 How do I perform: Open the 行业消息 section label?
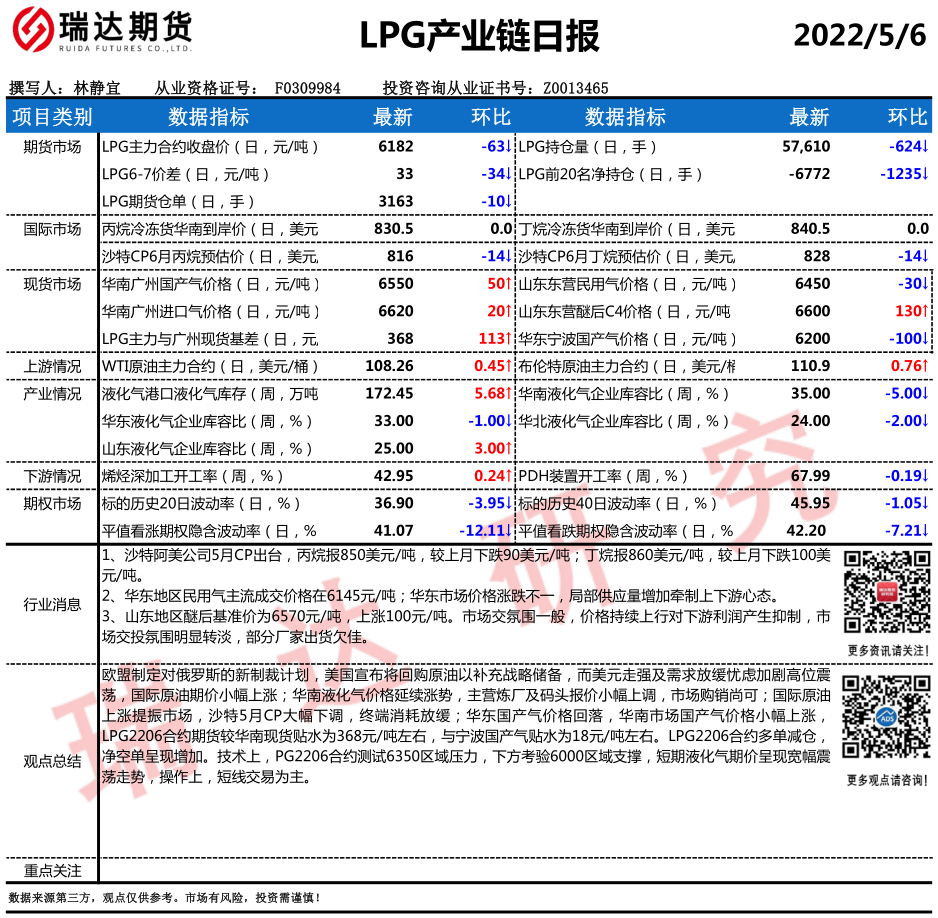(x=52, y=603)
